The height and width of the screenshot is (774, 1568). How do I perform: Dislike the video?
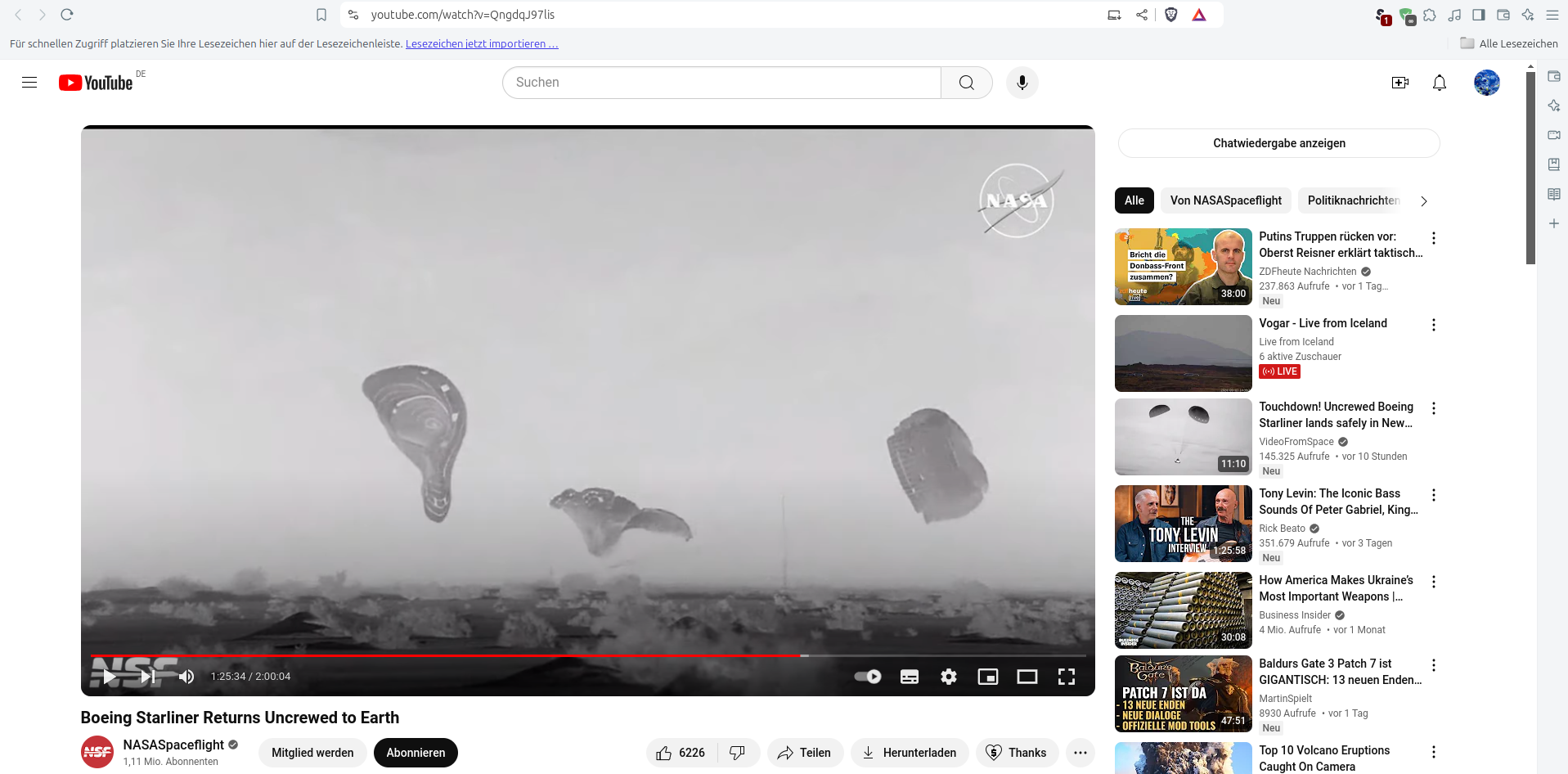(738, 753)
